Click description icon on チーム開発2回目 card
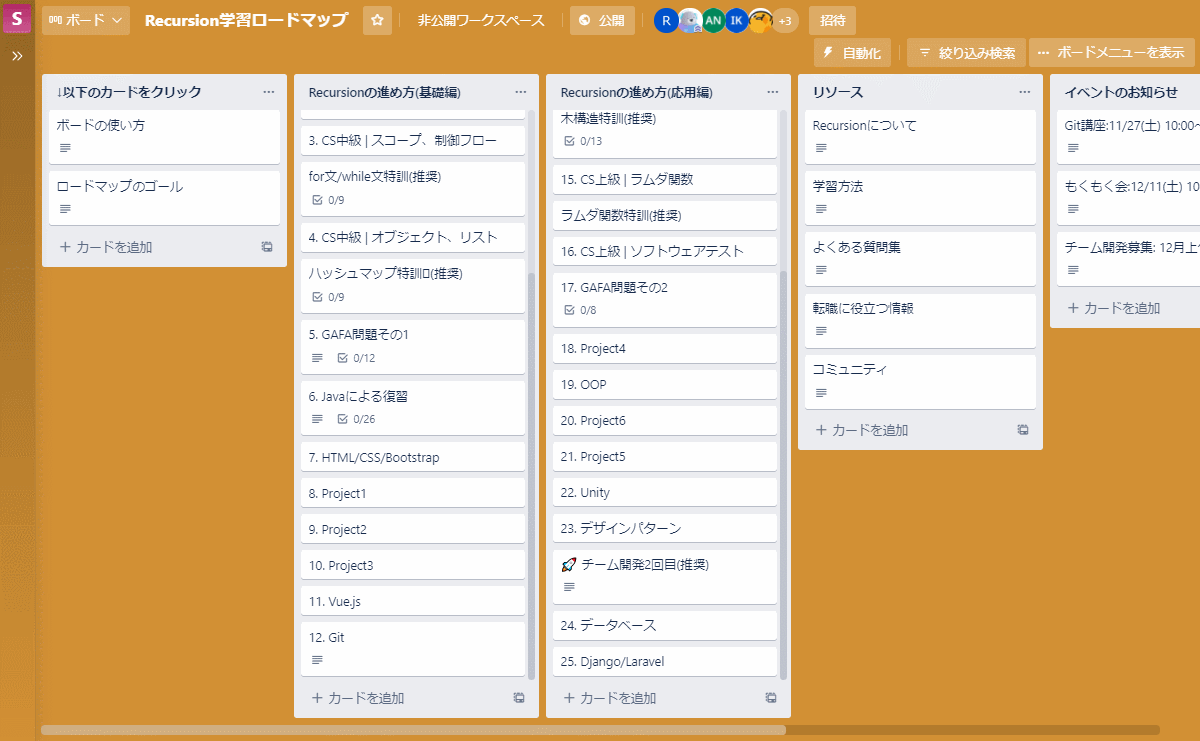The height and width of the screenshot is (741, 1200). point(569,587)
